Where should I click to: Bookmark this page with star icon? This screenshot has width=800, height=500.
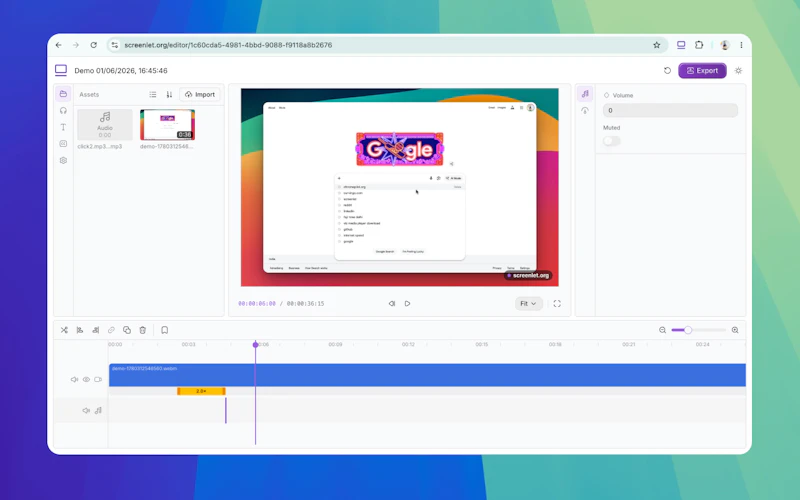coord(657,45)
